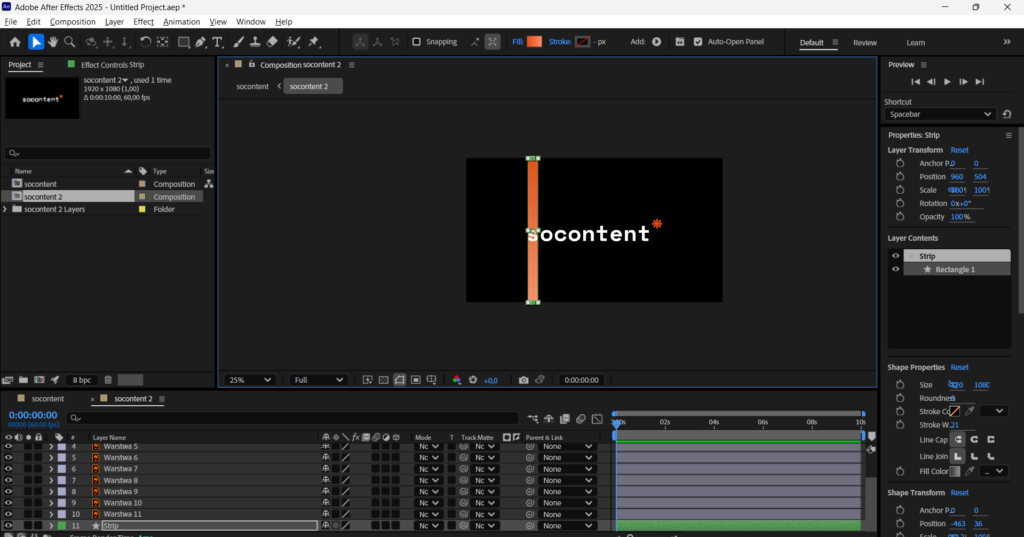Screen dimensions: 1024x537
Task: Expand the Strip layer properties
Action: coord(51,525)
